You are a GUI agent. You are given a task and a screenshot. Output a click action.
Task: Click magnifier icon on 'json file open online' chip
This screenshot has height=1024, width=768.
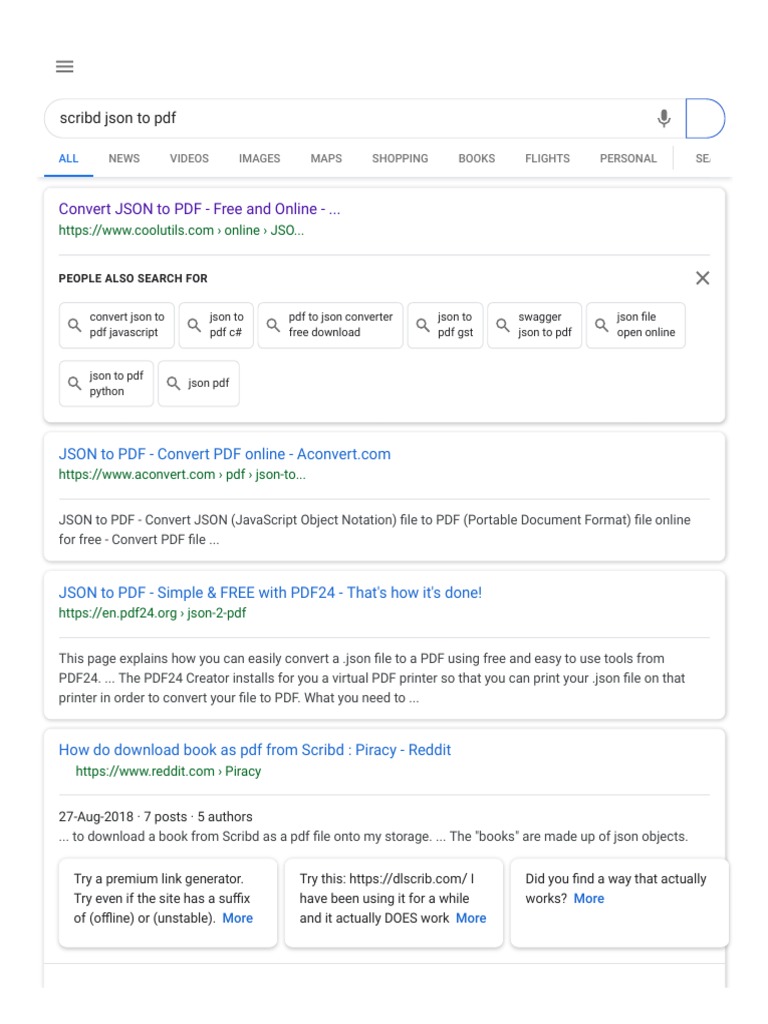click(602, 325)
